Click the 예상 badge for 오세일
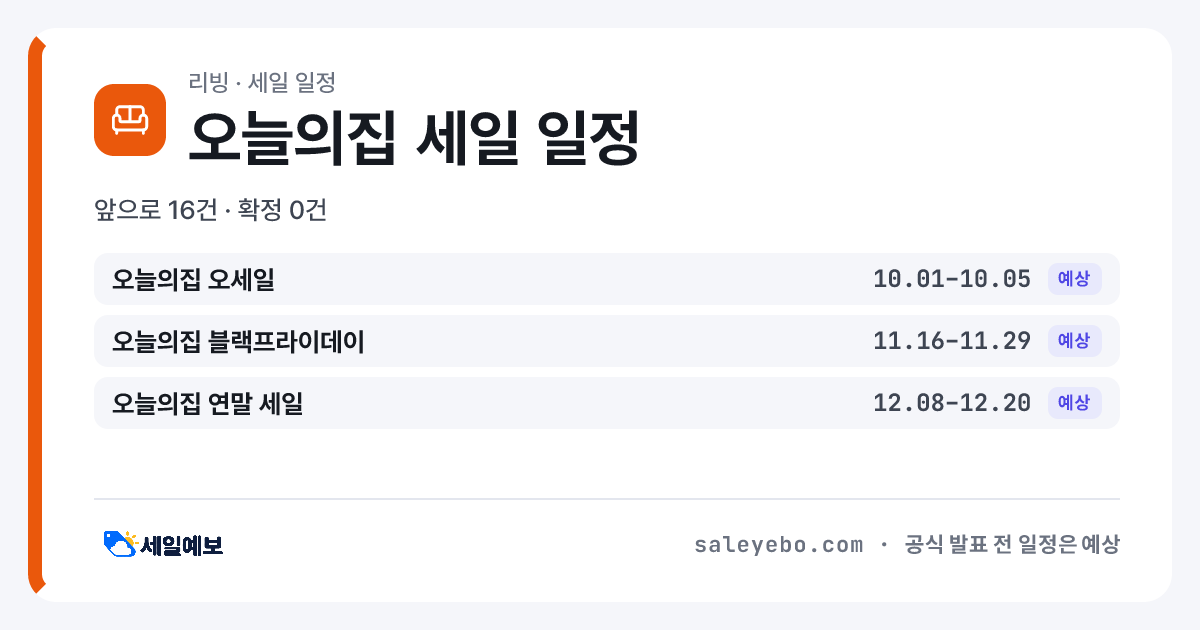 (x=1074, y=279)
